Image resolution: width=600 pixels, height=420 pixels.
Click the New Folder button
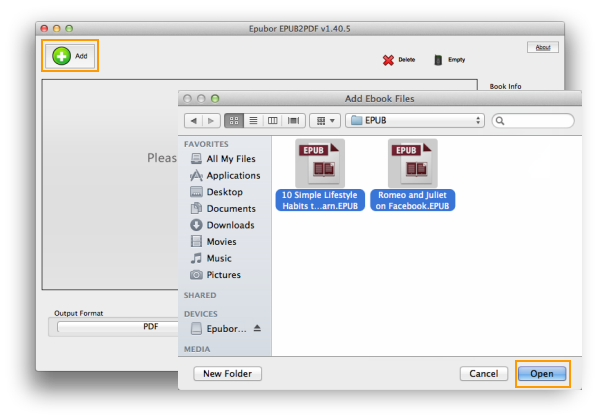click(228, 374)
